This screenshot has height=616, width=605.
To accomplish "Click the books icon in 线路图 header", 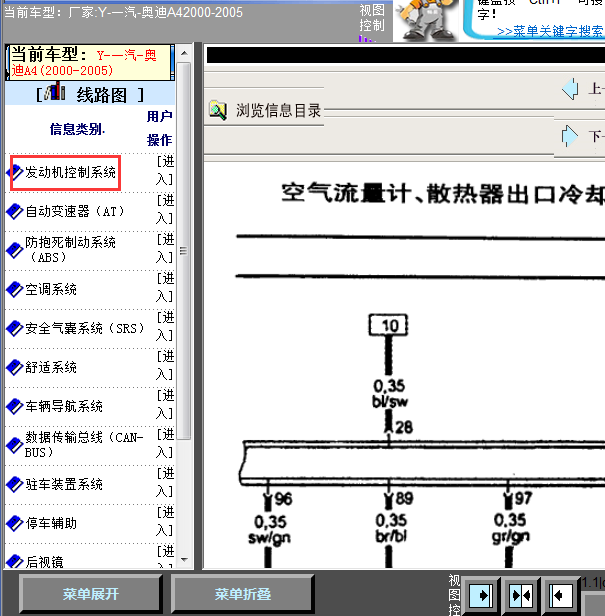I will (55, 92).
